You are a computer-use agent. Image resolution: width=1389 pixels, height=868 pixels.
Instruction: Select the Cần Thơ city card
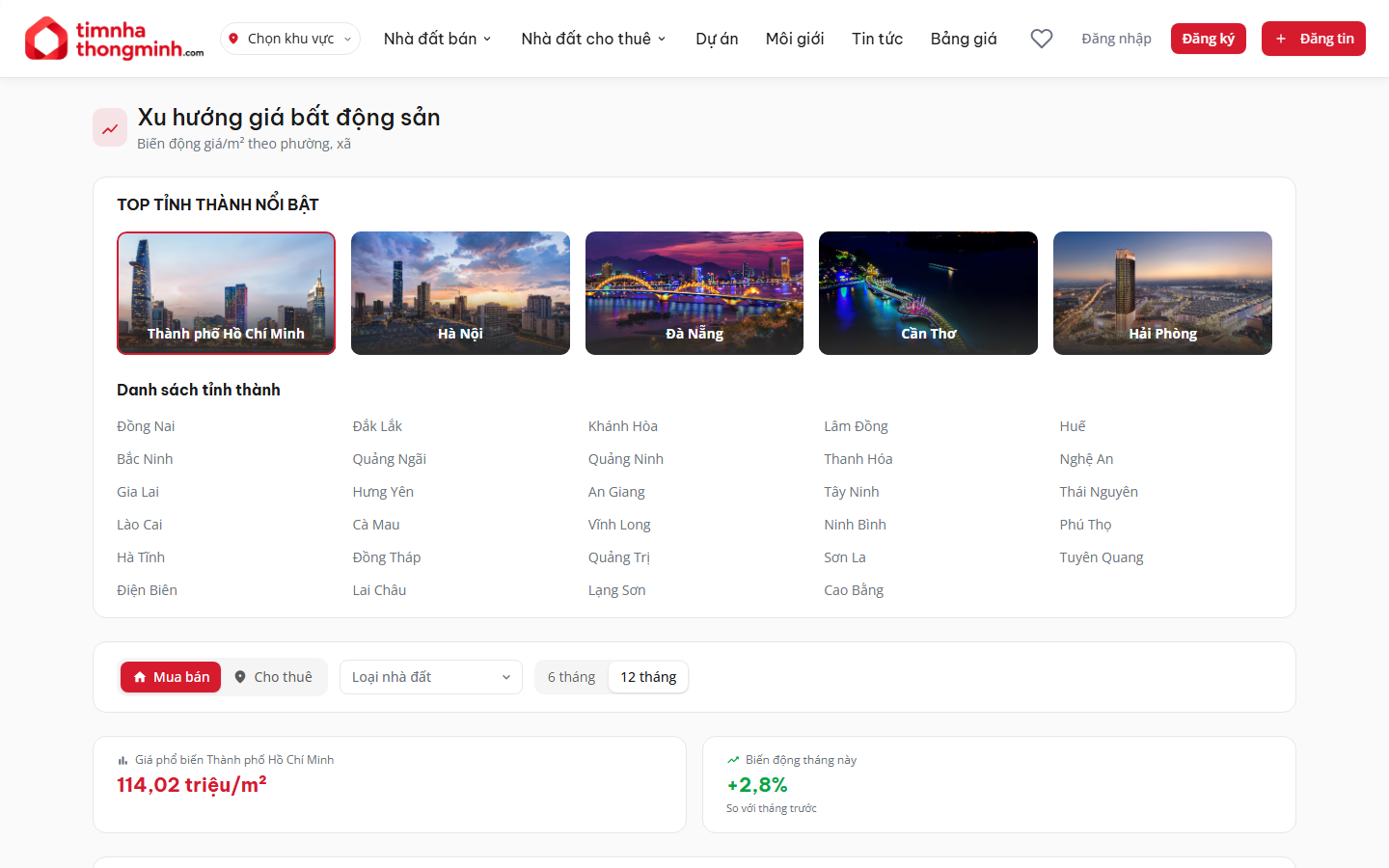click(928, 293)
